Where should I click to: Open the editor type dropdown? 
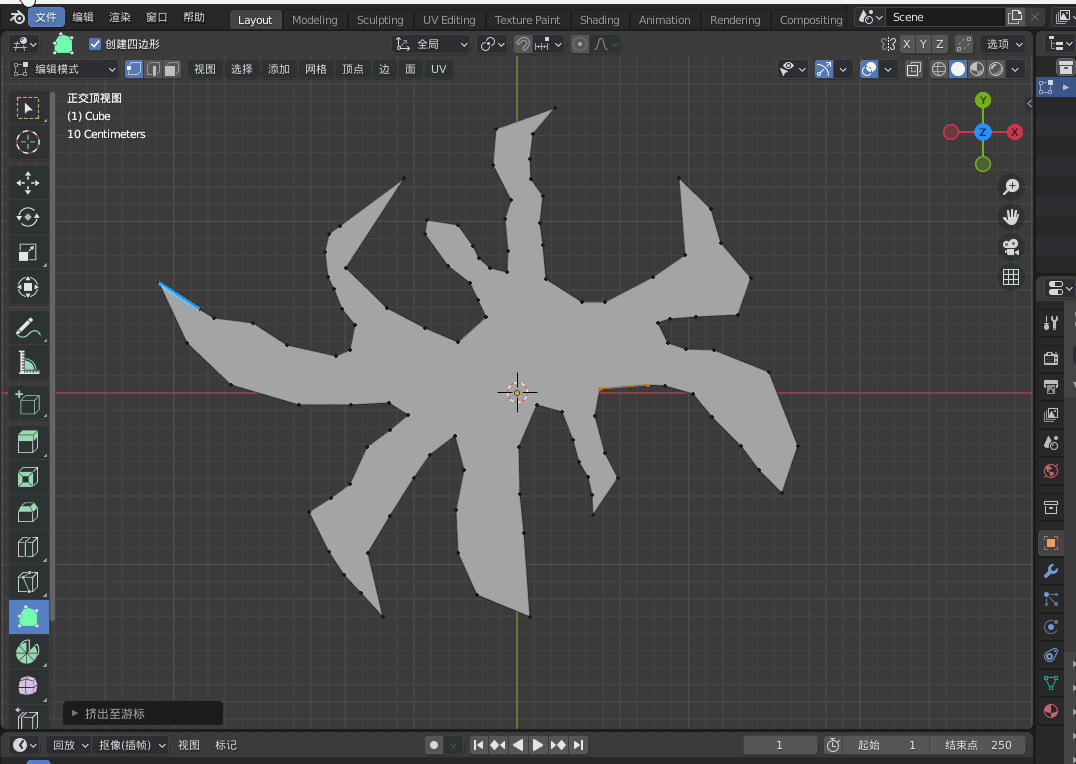click(x=24, y=745)
